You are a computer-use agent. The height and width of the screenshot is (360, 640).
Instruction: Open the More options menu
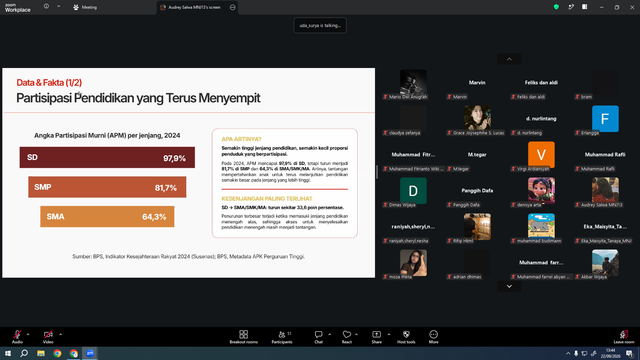433,337
